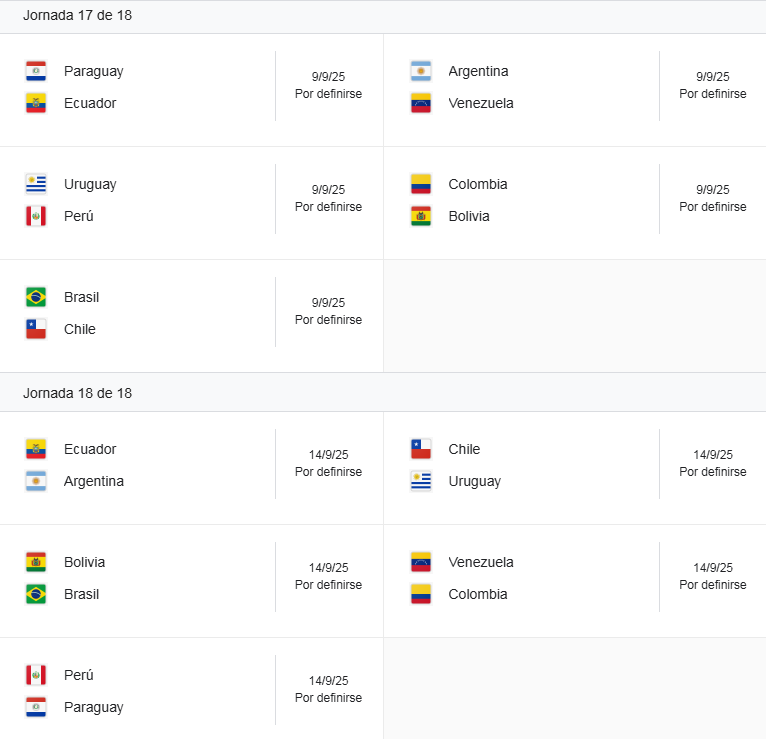Click Argentina flag in Ecuador vs Argentina match
Image resolution: width=766 pixels, height=739 pixels.
pyautogui.click(x=36, y=481)
